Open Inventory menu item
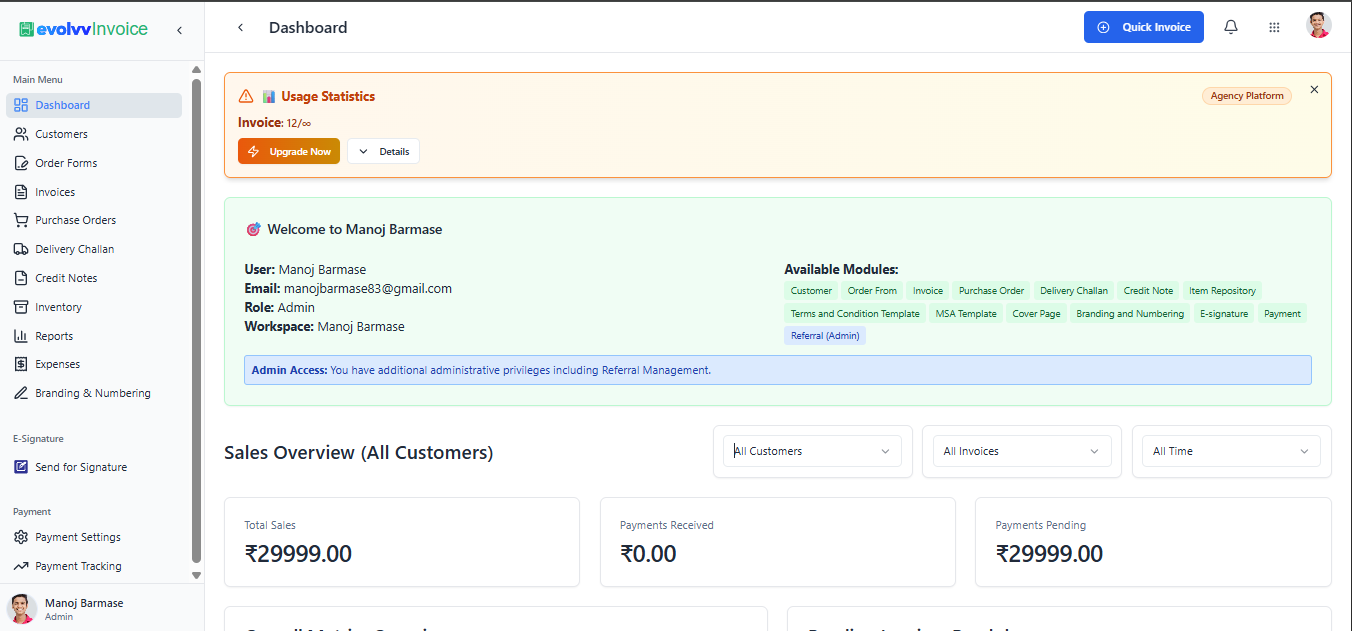Image resolution: width=1352 pixels, height=631 pixels. (94, 307)
